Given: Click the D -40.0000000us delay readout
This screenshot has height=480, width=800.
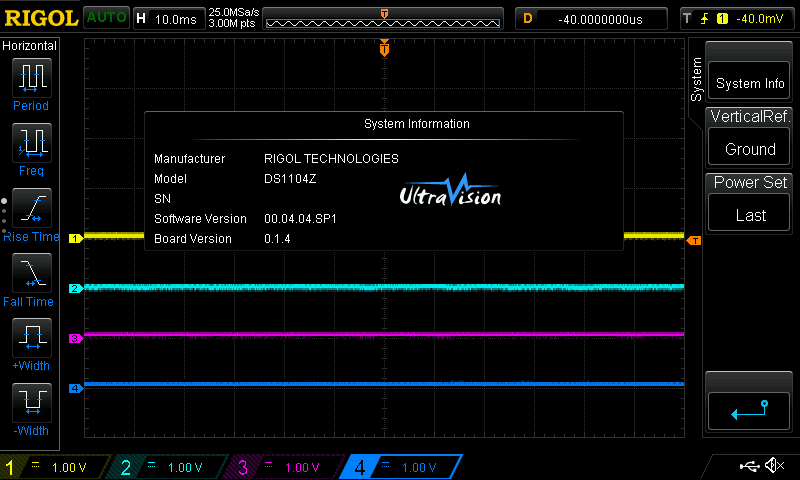Looking at the screenshot, I should 591,19.
